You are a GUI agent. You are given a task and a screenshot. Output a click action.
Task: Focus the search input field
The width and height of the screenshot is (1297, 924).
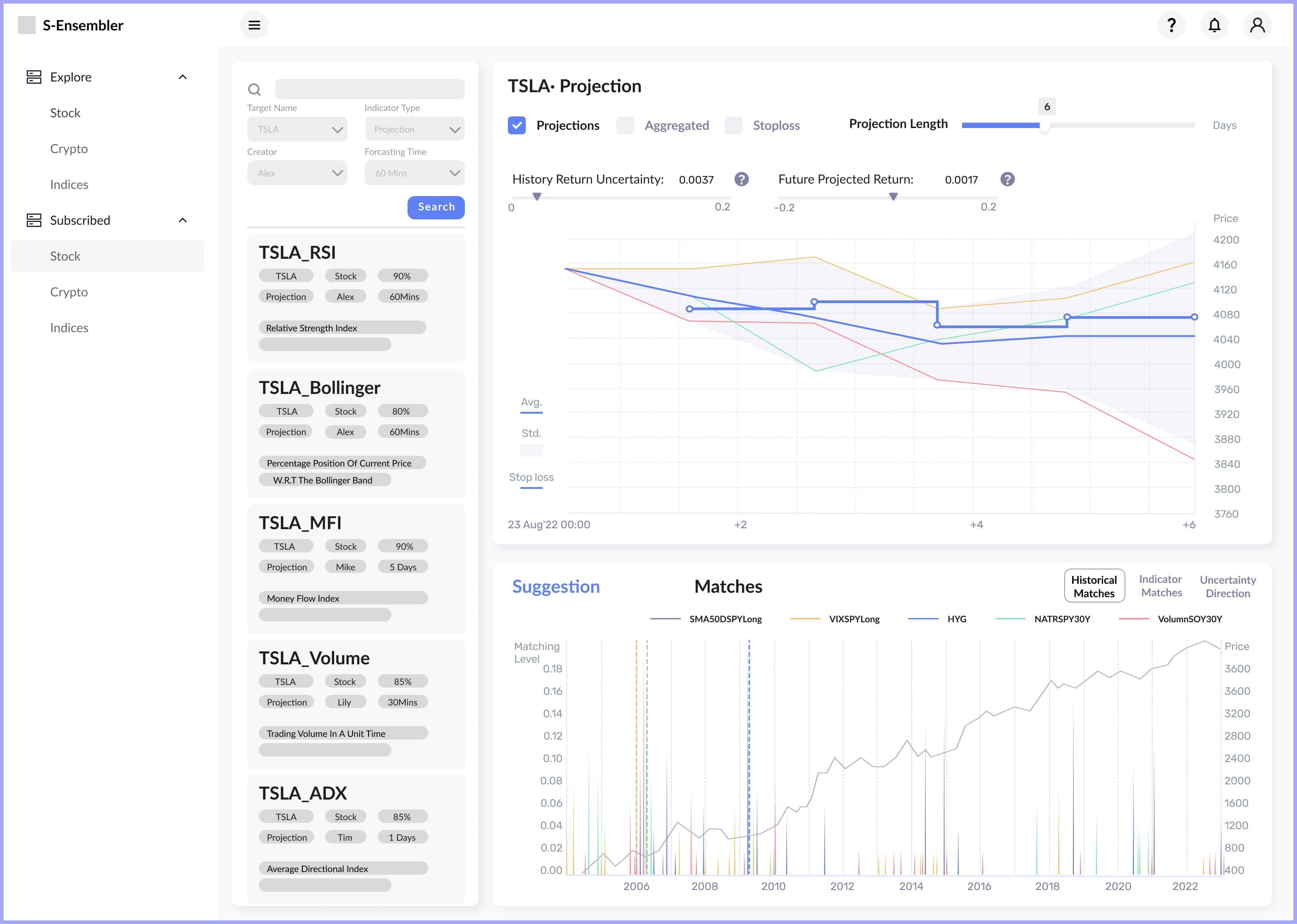[369, 90]
